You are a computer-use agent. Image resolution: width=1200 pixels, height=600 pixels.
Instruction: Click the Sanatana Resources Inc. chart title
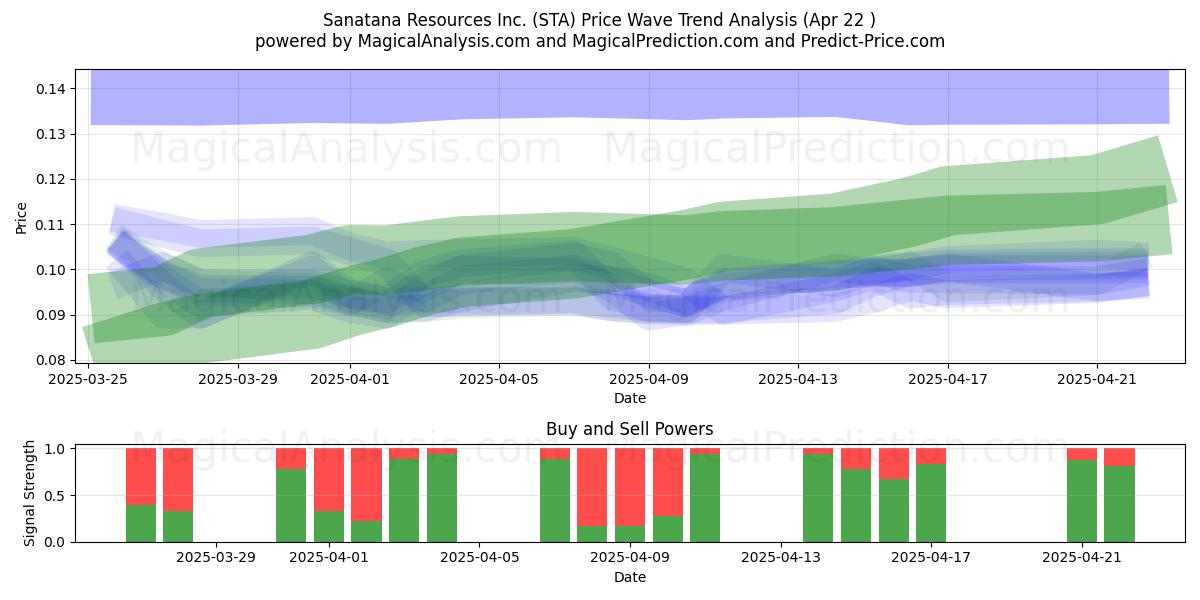coord(600,20)
